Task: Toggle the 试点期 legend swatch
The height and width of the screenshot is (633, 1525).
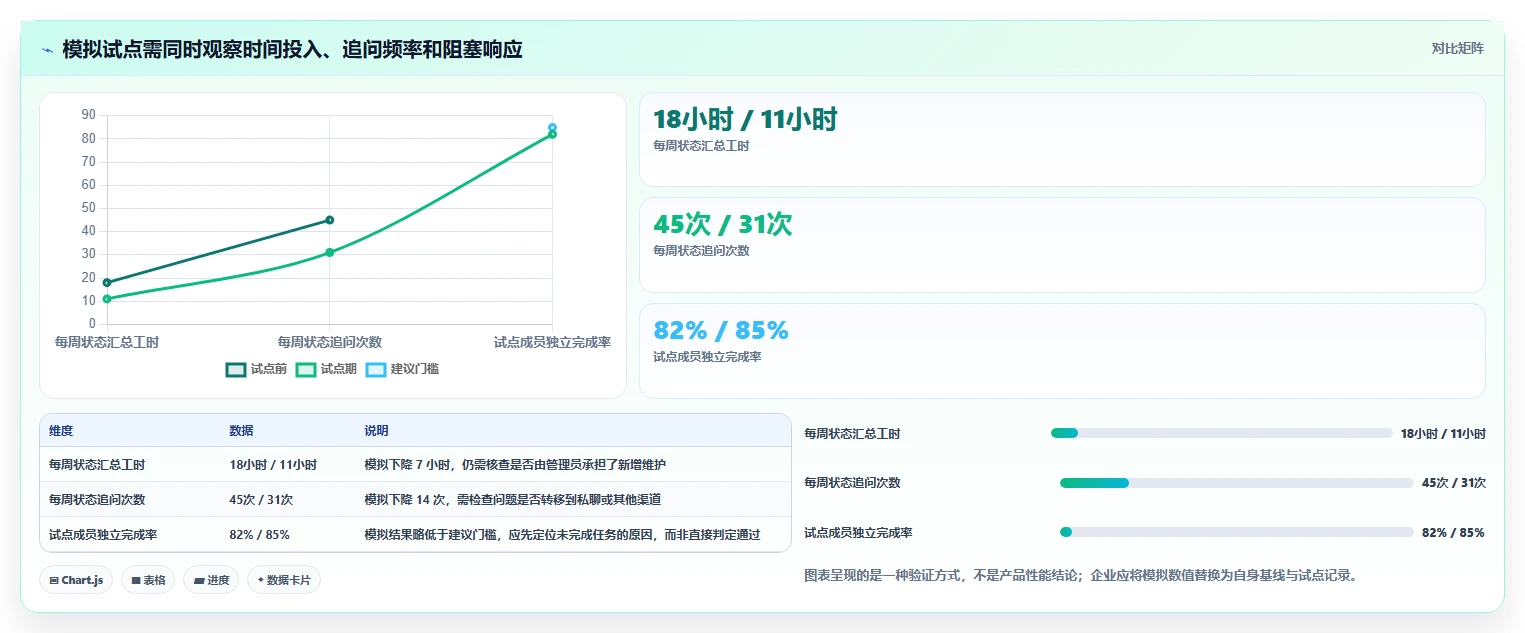Action: coord(306,369)
